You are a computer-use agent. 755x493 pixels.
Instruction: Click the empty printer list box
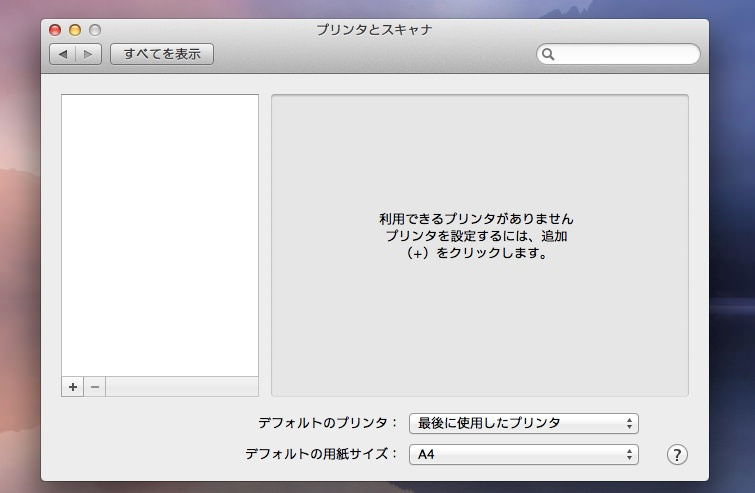(160, 235)
